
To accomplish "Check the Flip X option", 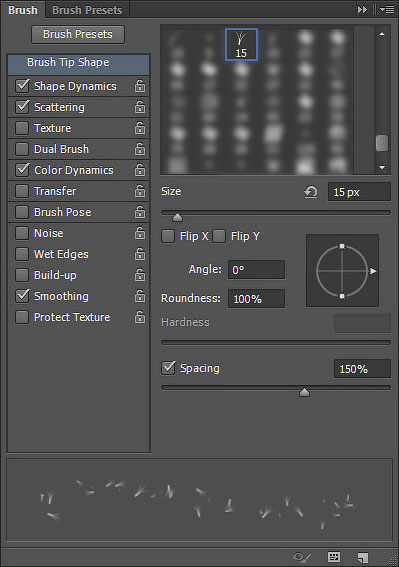I will [x=168, y=236].
